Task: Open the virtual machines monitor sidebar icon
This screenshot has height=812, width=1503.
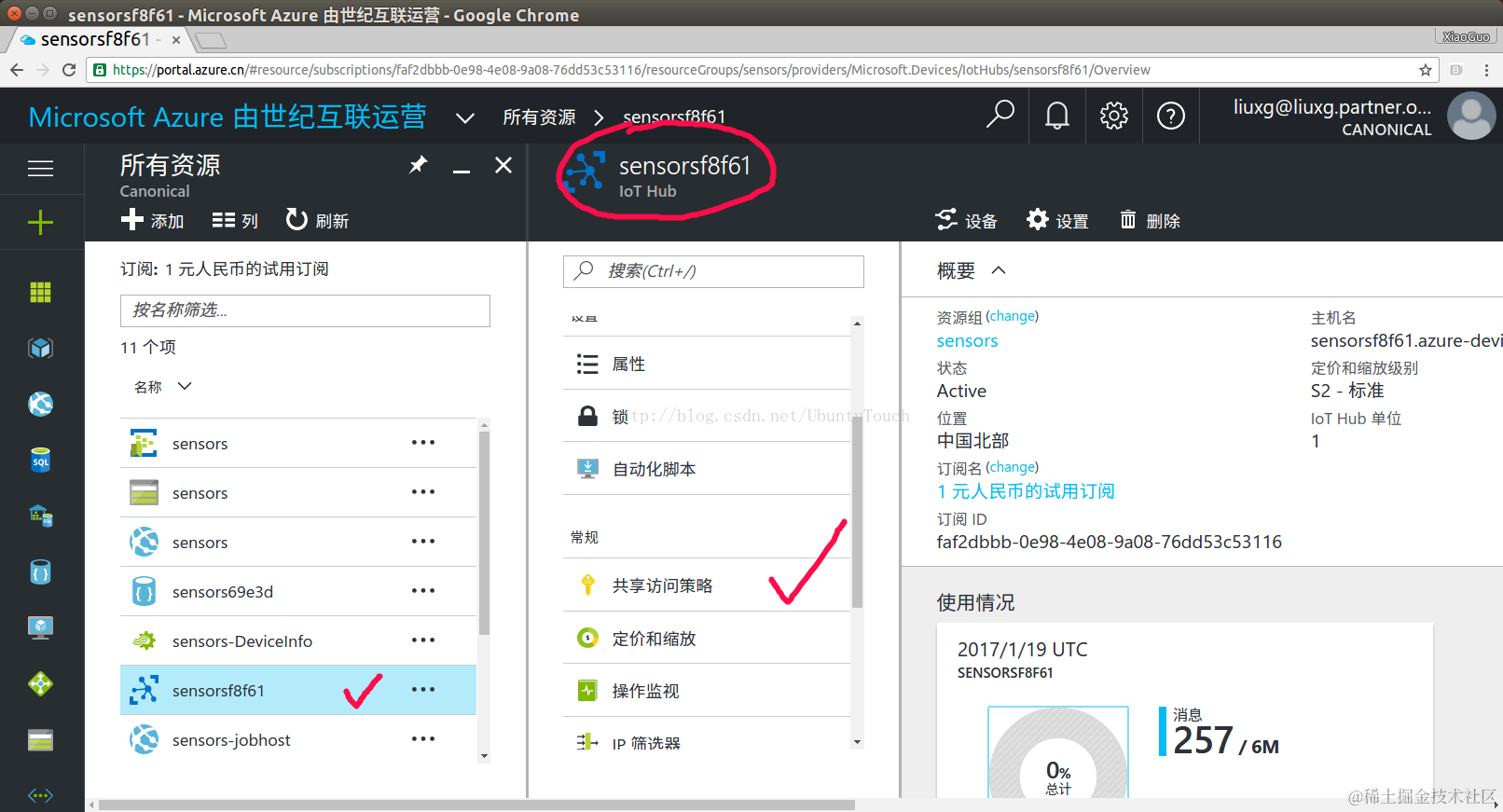Action: coord(40,627)
